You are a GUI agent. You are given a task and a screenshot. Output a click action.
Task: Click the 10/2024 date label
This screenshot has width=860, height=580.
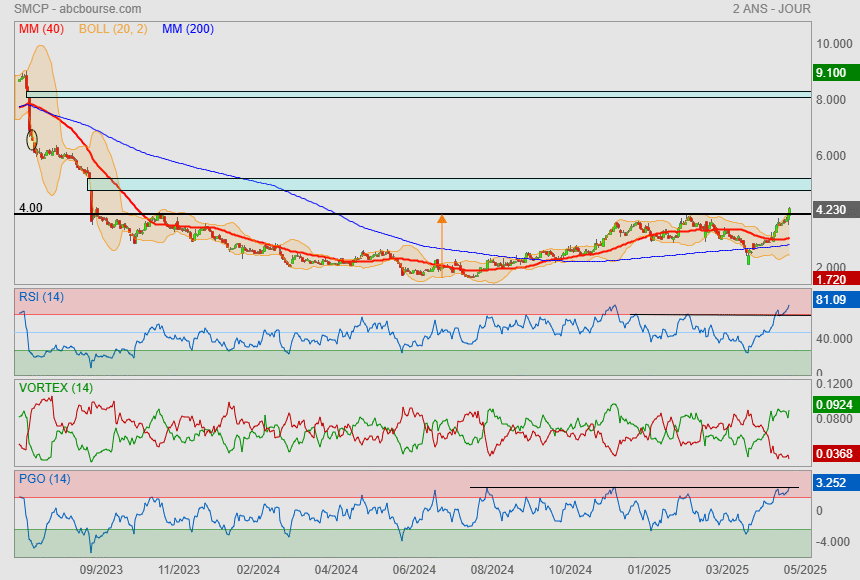pyautogui.click(x=570, y=570)
